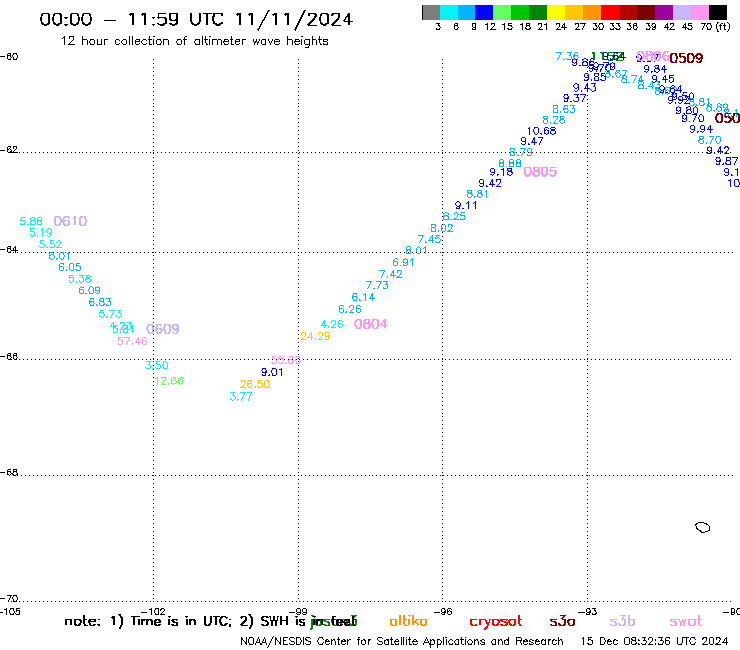Click the wave height value '5.19'

click(41, 233)
